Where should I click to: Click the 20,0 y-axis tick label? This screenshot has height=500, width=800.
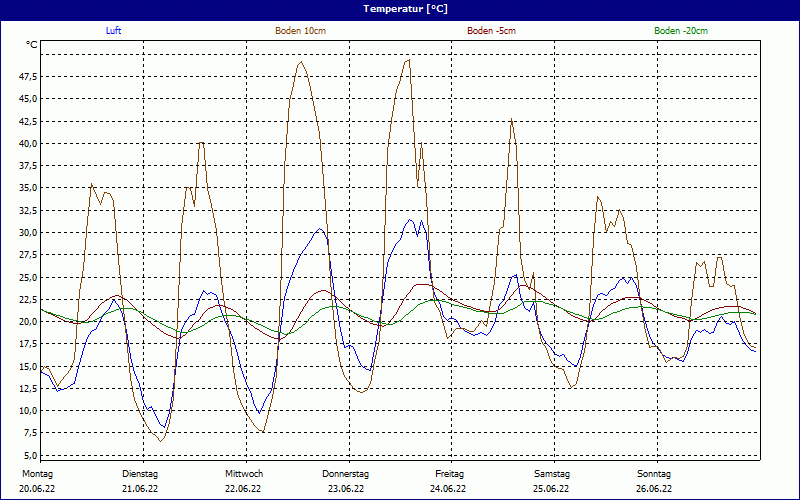[28, 321]
